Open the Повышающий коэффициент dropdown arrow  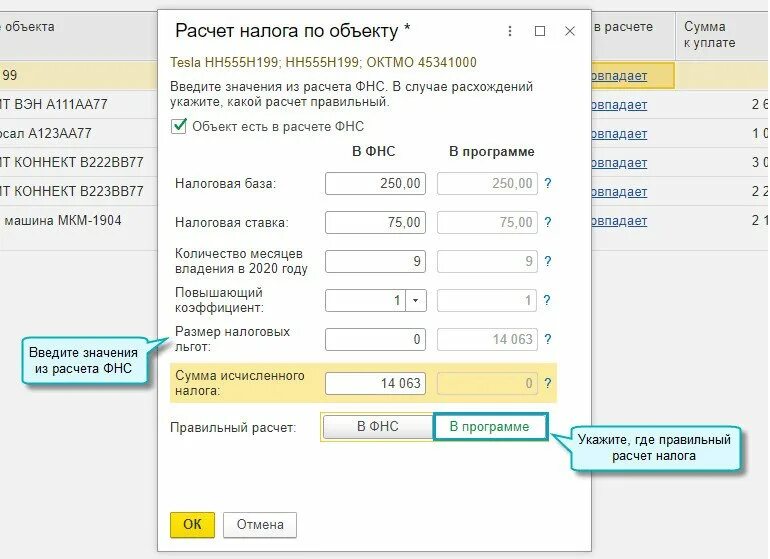[x=415, y=300]
